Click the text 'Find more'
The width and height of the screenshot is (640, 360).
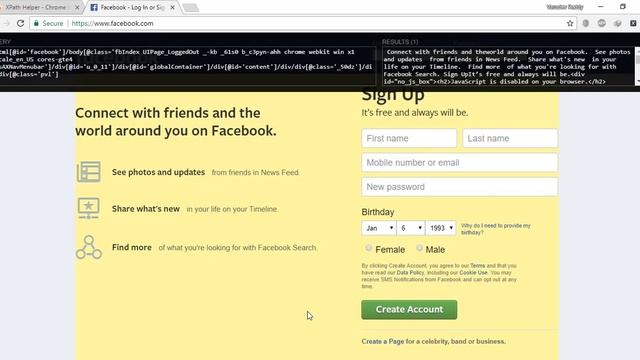click(x=131, y=247)
